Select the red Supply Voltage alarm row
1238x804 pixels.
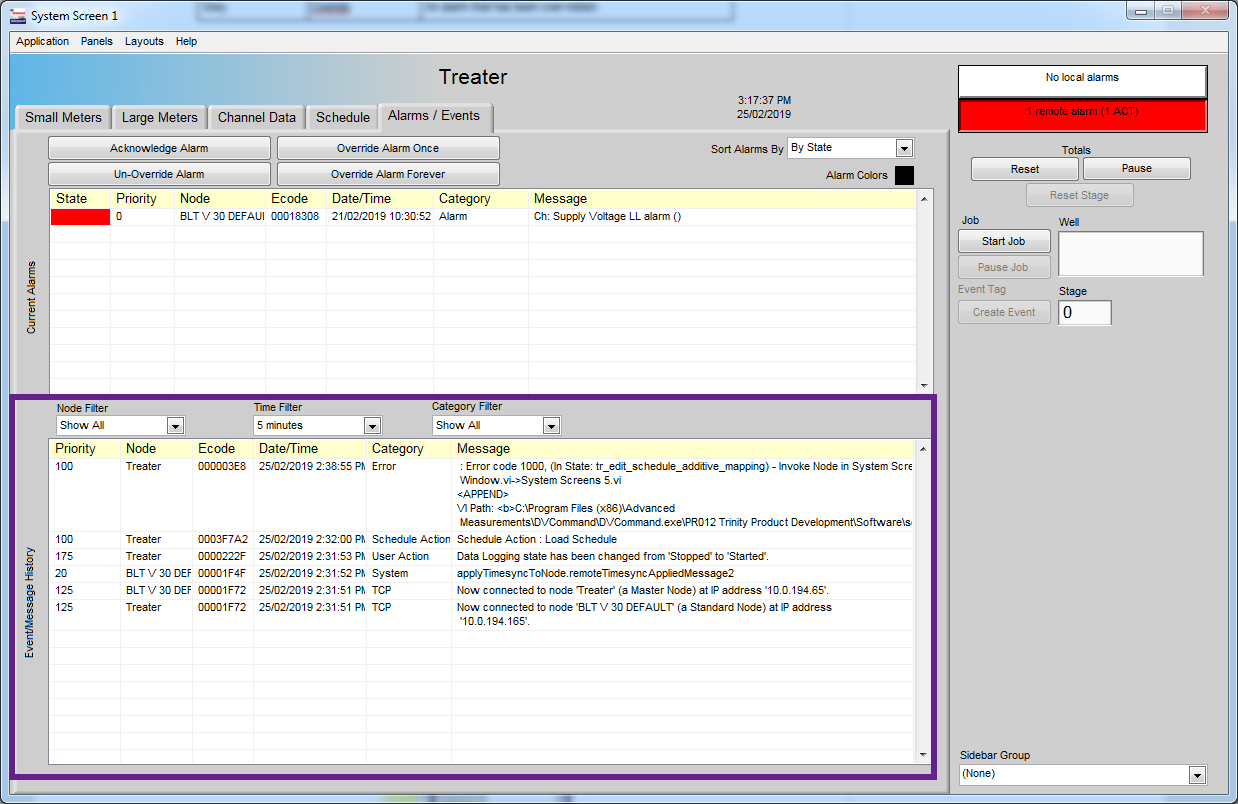[400, 215]
